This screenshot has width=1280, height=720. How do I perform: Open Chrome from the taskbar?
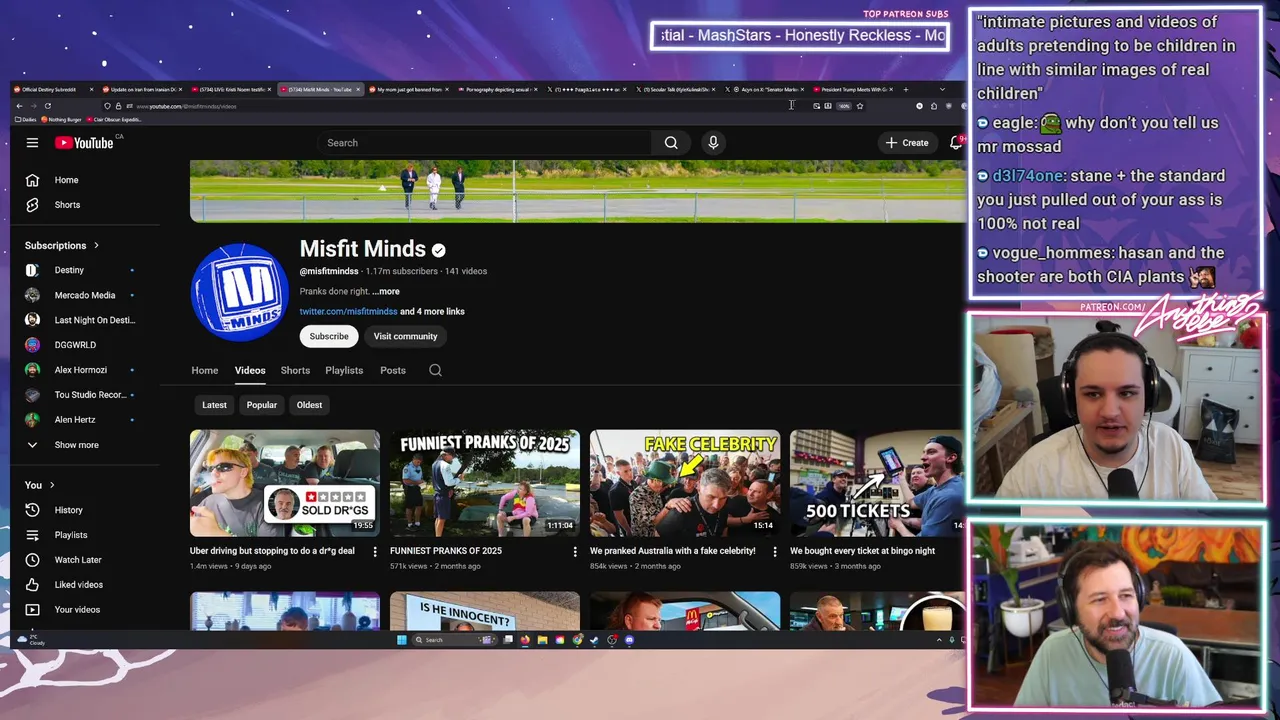578,640
